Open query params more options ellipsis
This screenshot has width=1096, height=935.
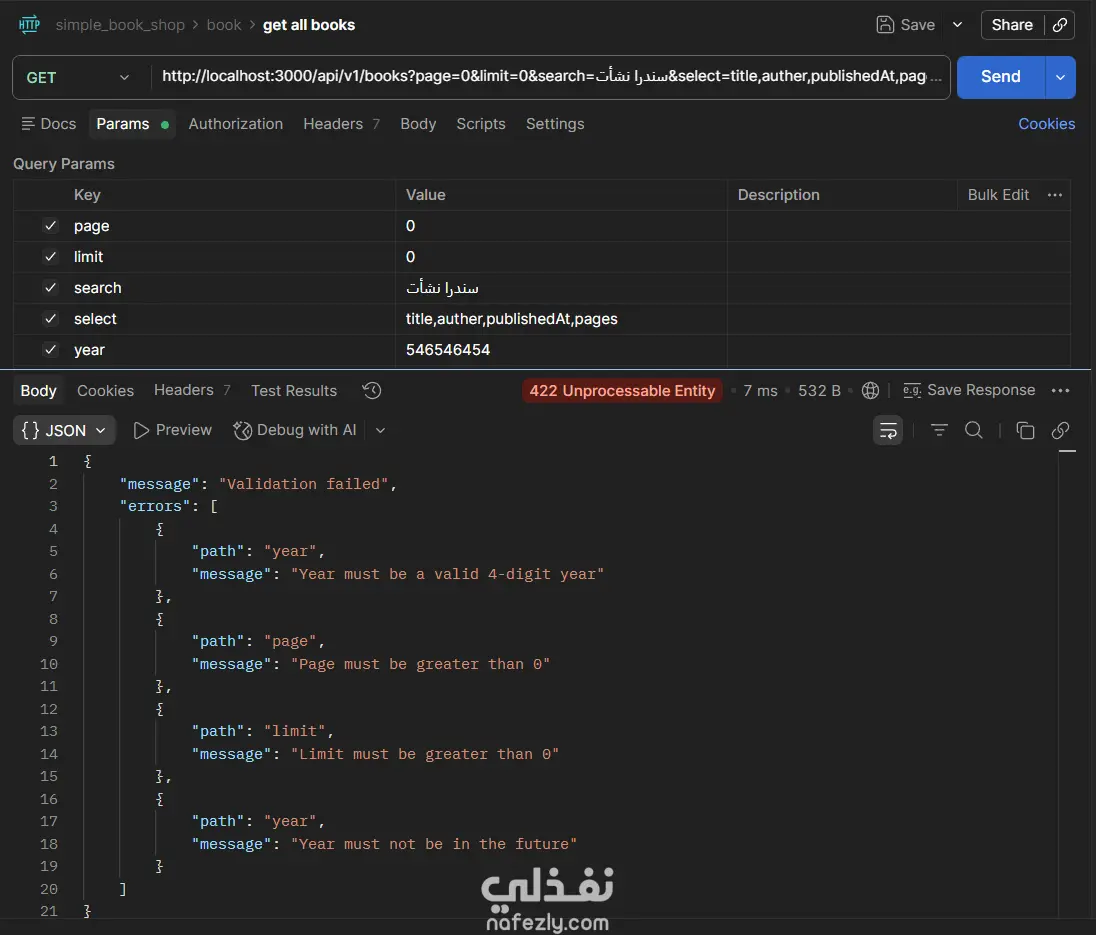(1055, 195)
